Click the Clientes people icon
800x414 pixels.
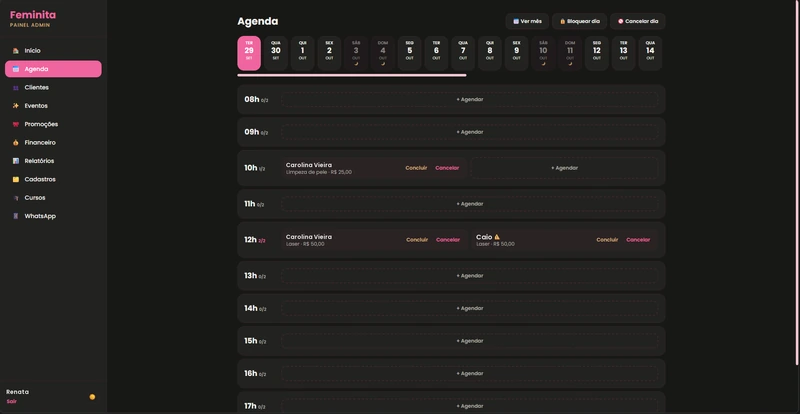point(16,88)
